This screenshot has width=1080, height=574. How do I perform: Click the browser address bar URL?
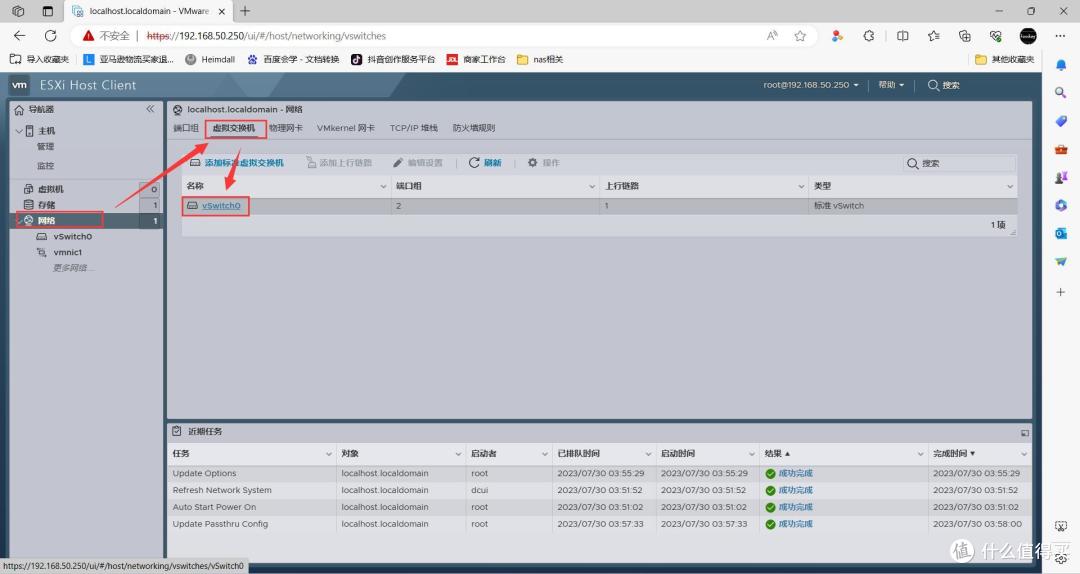point(266,36)
